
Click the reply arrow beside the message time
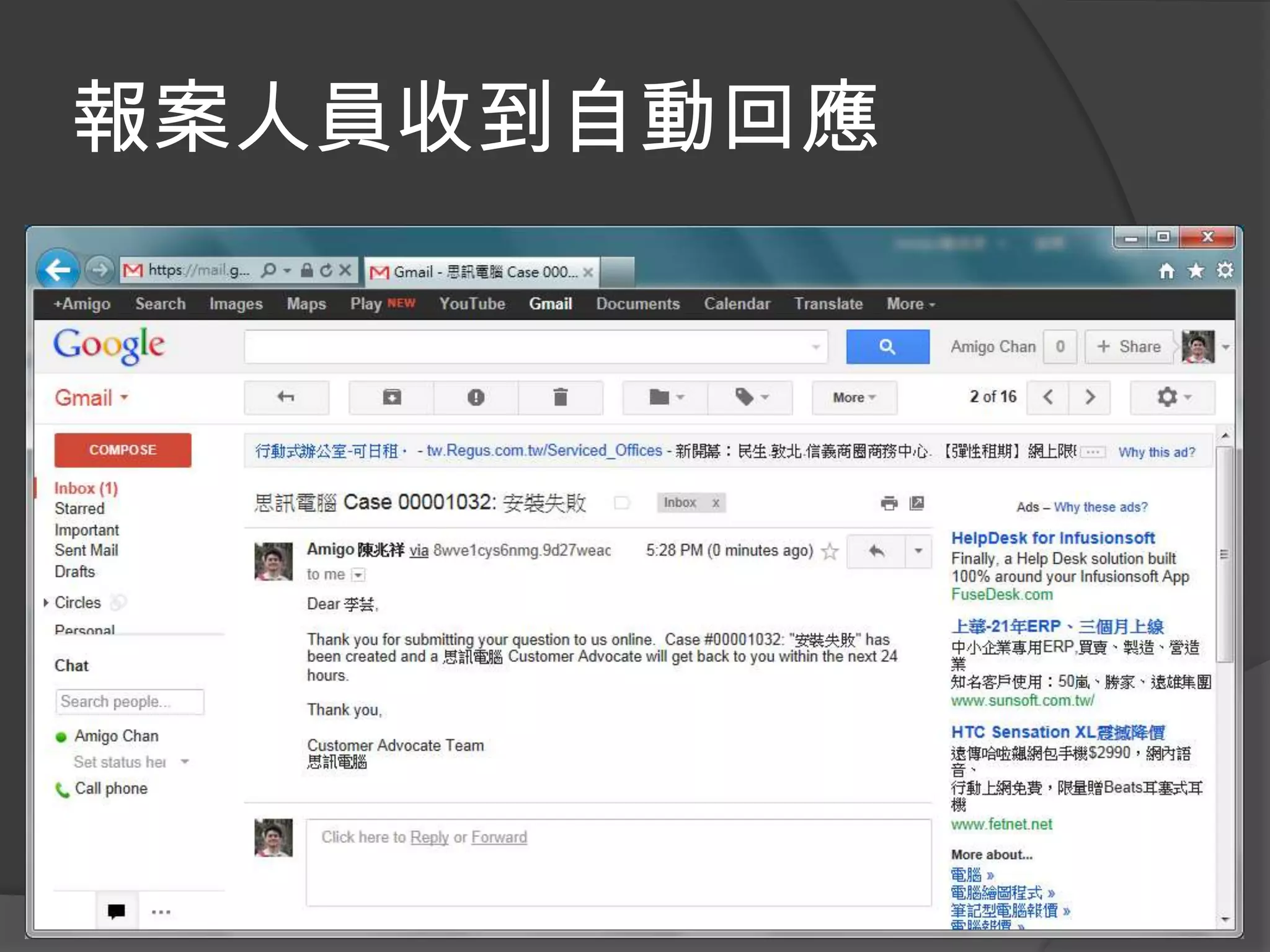pos(876,551)
